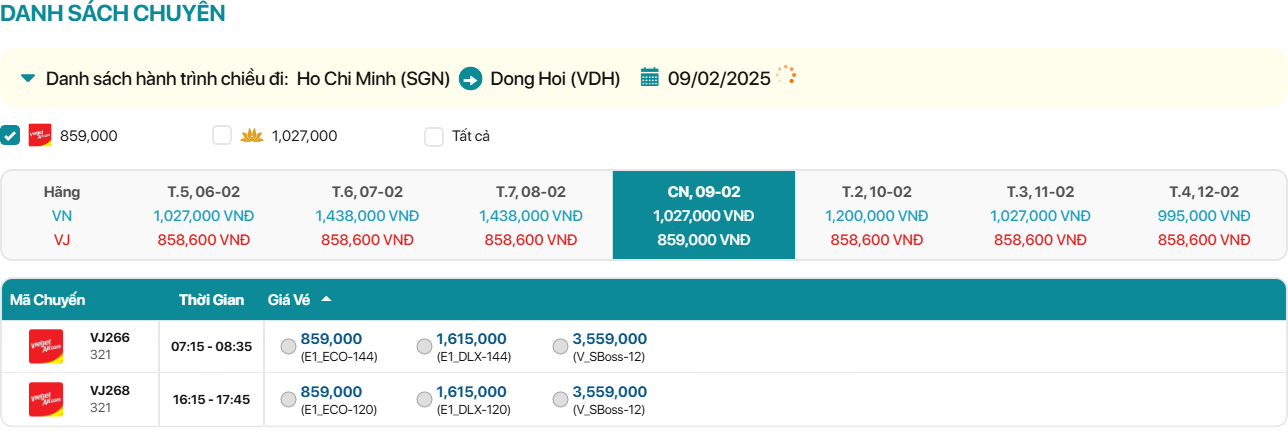
Task: Open the T.4, 12-02 date column
Action: click(x=1203, y=215)
